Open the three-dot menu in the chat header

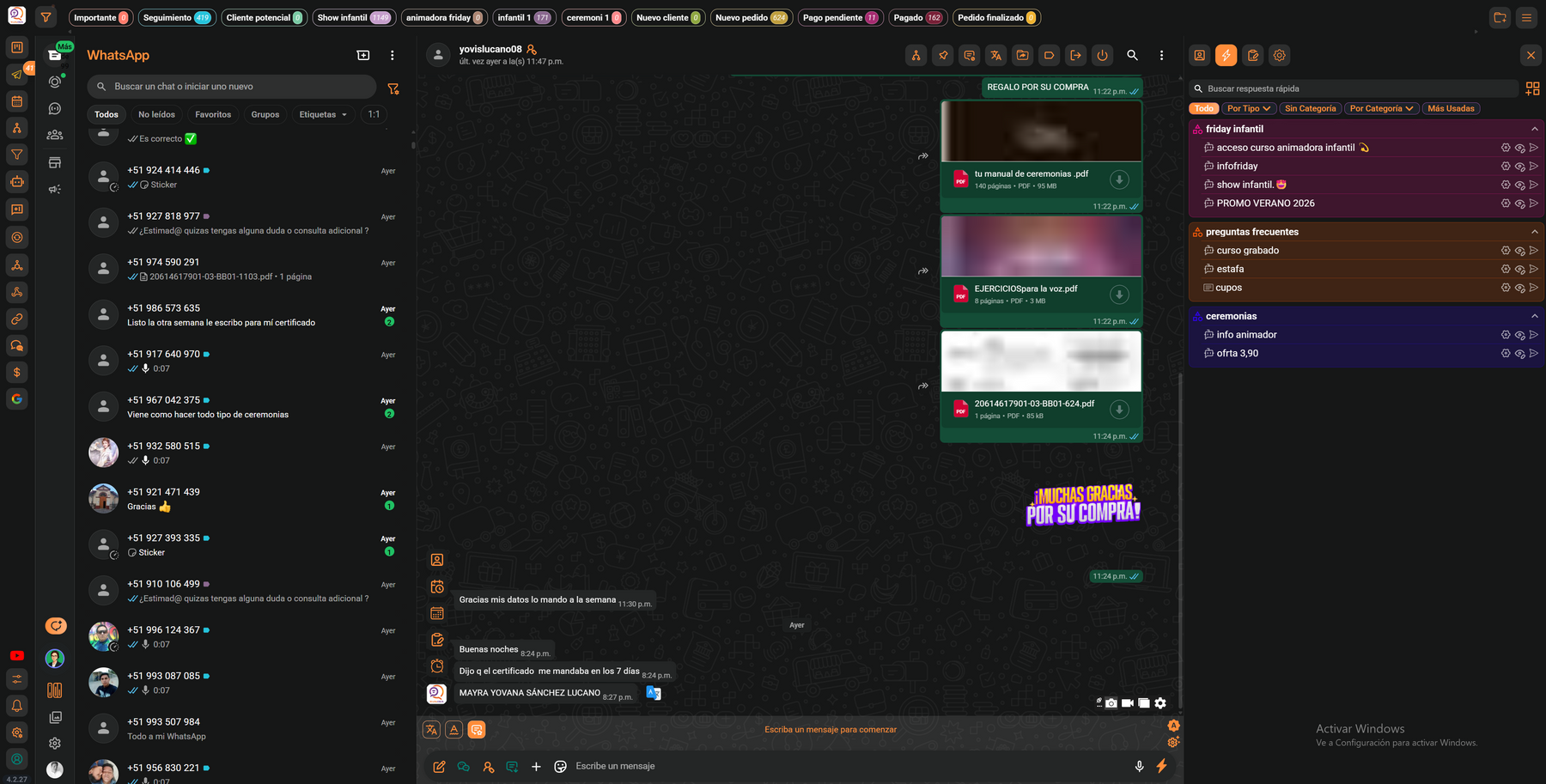(x=1161, y=55)
